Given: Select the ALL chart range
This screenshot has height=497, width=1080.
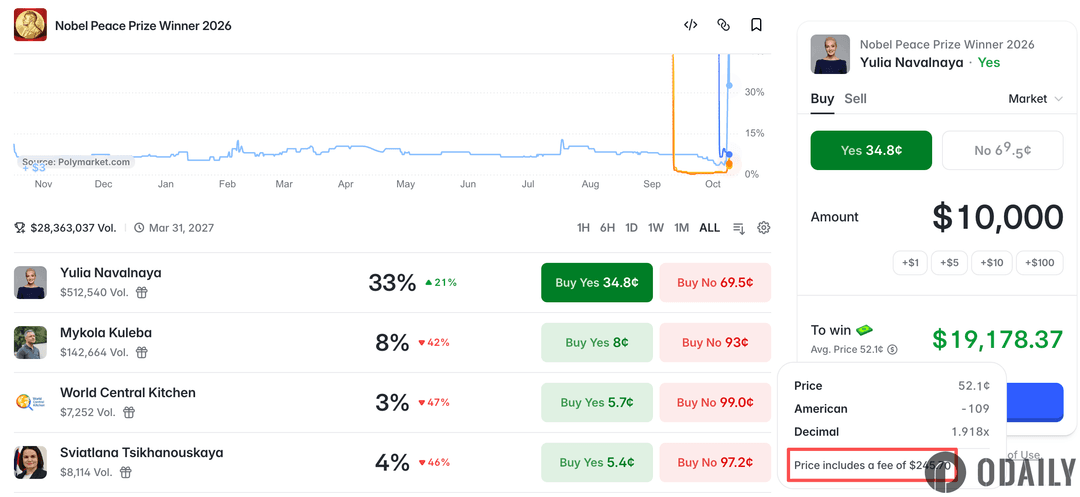Looking at the screenshot, I should [x=709, y=228].
